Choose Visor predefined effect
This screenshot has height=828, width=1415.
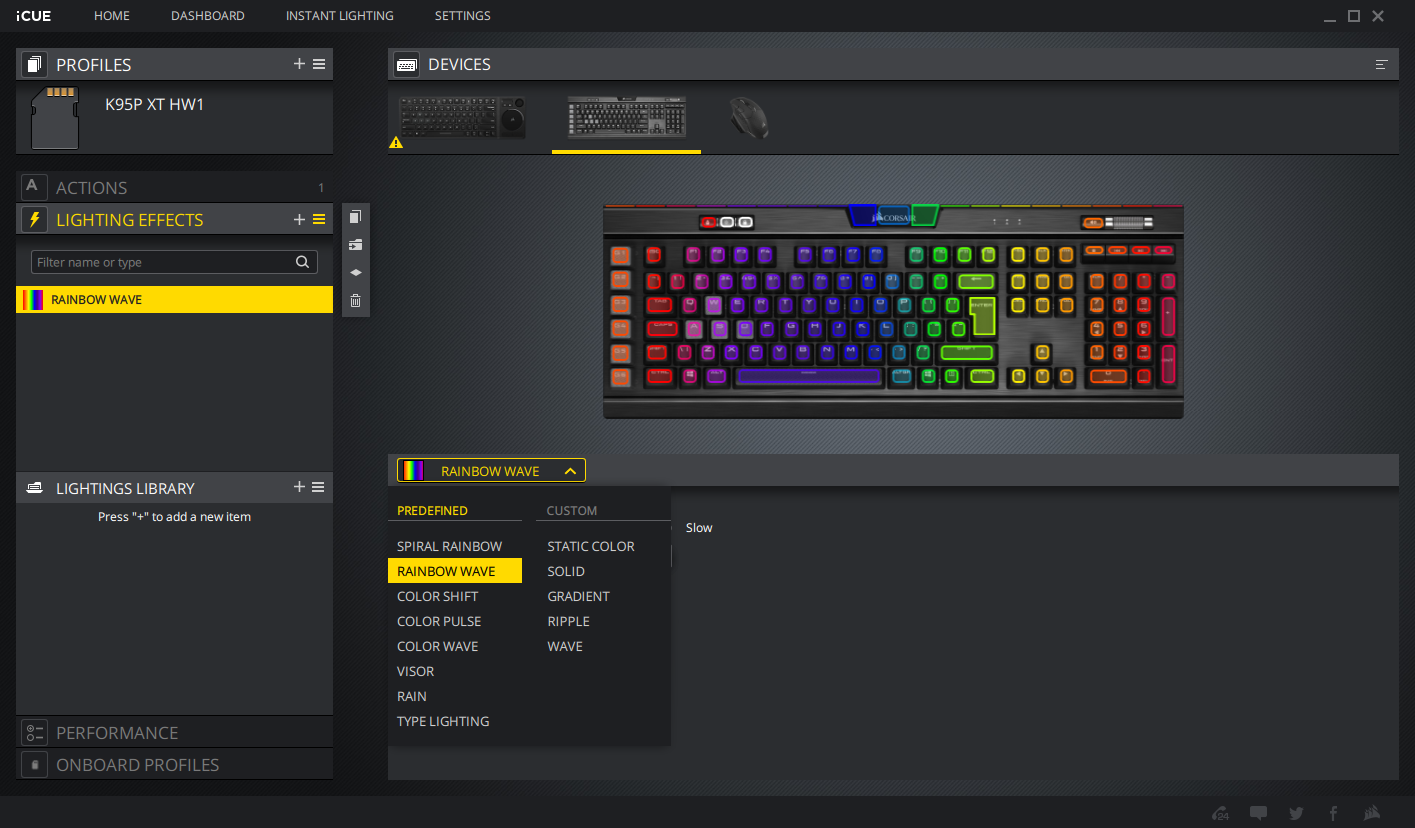(455, 671)
